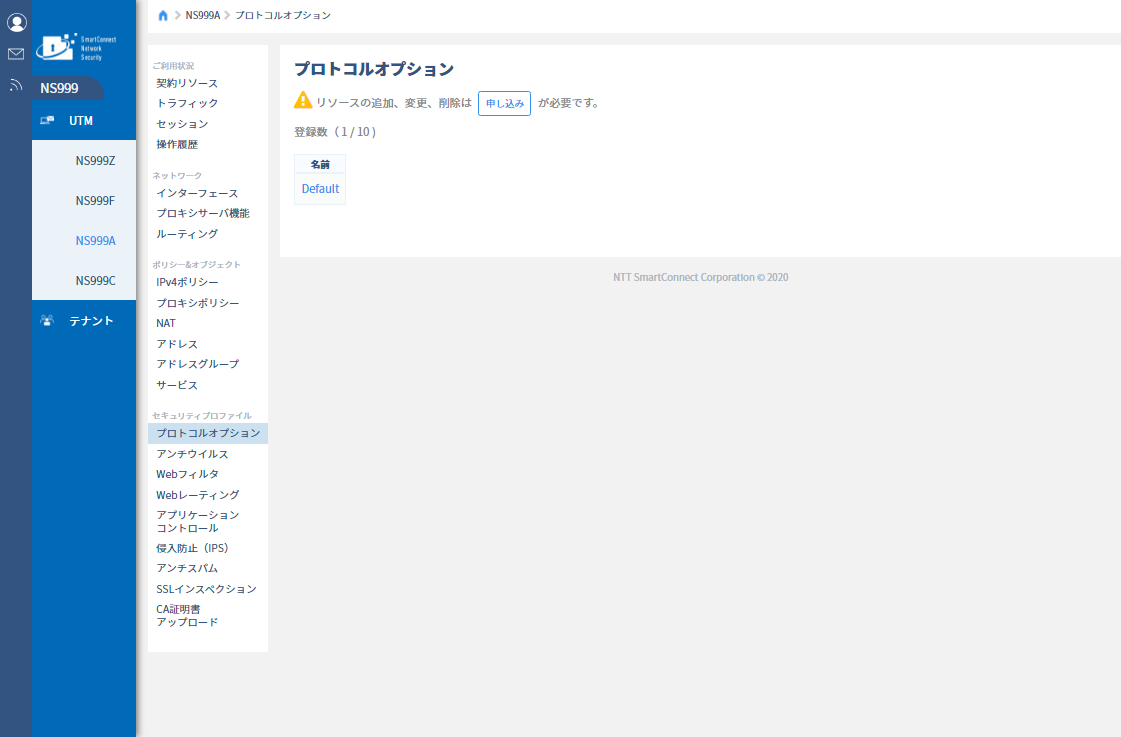The height and width of the screenshot is (737, 1121).
Task: Select device NS999F
Action: click(x=95, y=201)
